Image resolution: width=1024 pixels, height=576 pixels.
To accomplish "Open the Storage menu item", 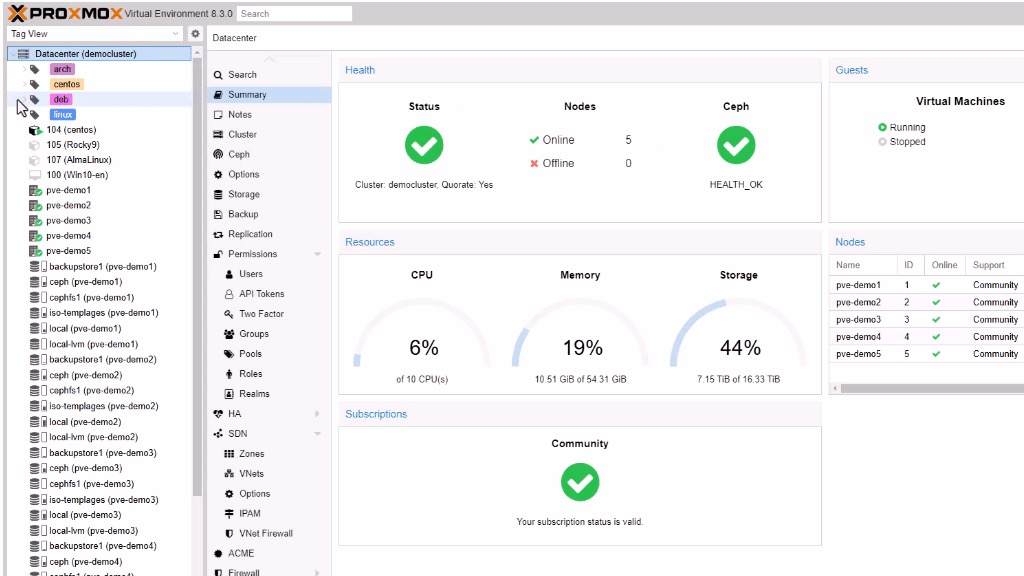I will pyautogui.click(x=243, y=194).
